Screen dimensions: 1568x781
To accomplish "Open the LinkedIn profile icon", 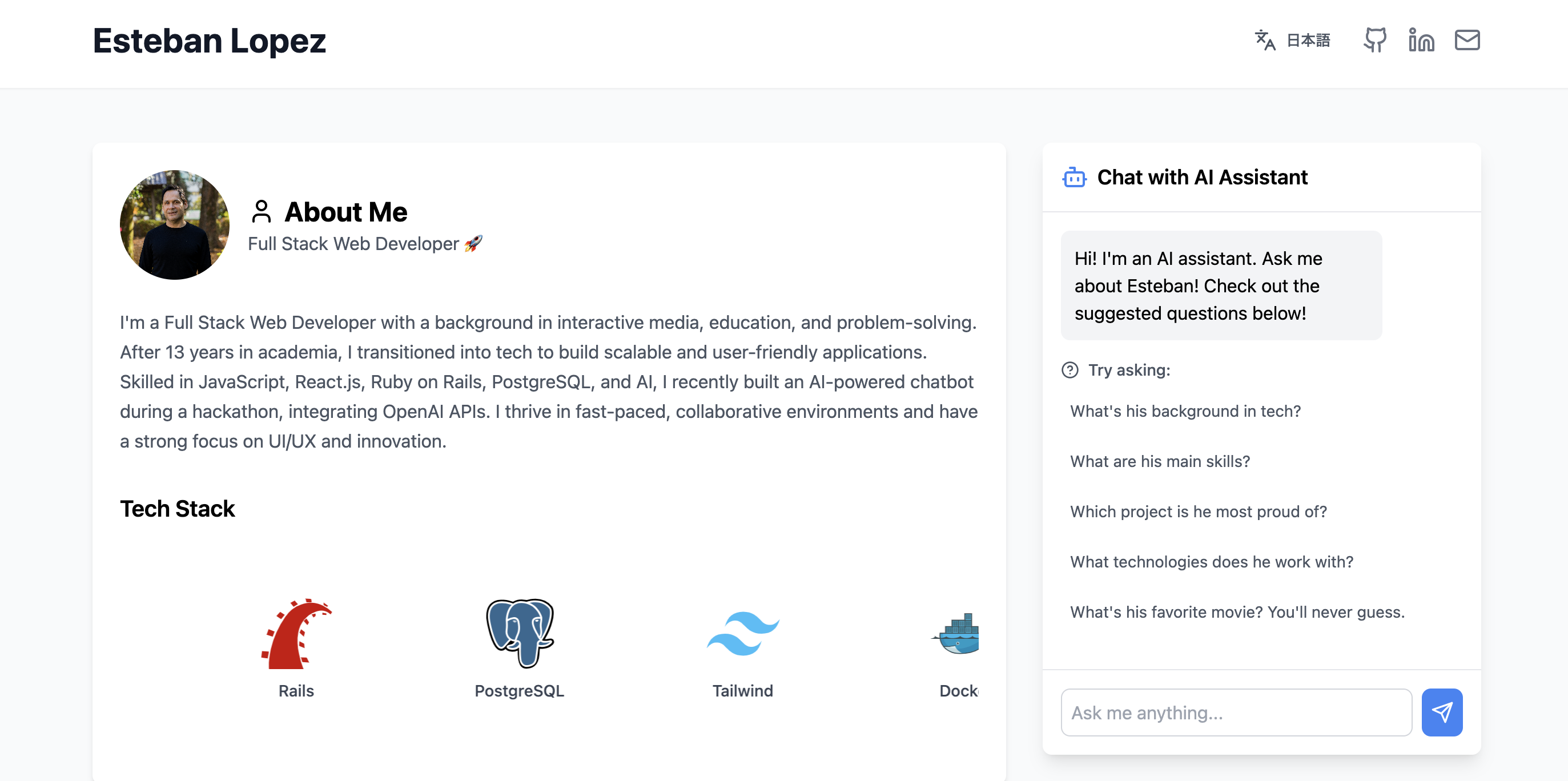I will [x=1421, y=40].
